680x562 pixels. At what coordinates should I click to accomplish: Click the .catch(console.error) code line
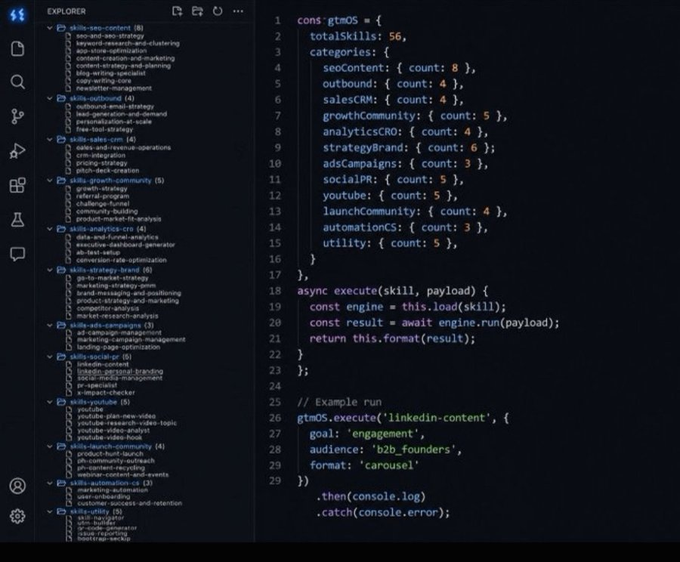382,513
